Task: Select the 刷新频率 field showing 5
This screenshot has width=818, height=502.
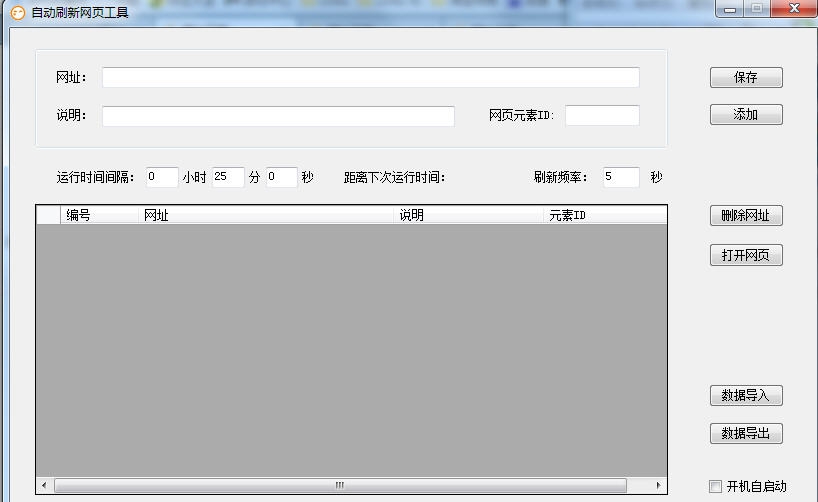Action: point(621,177)
